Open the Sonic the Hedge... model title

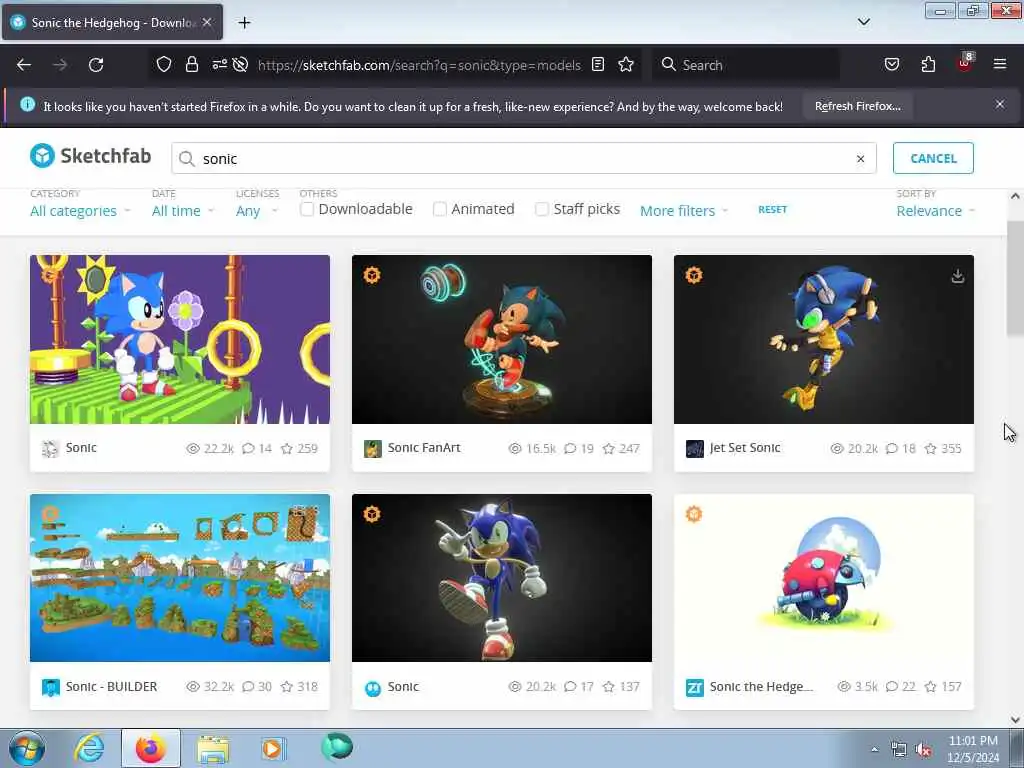click(761, 687)
